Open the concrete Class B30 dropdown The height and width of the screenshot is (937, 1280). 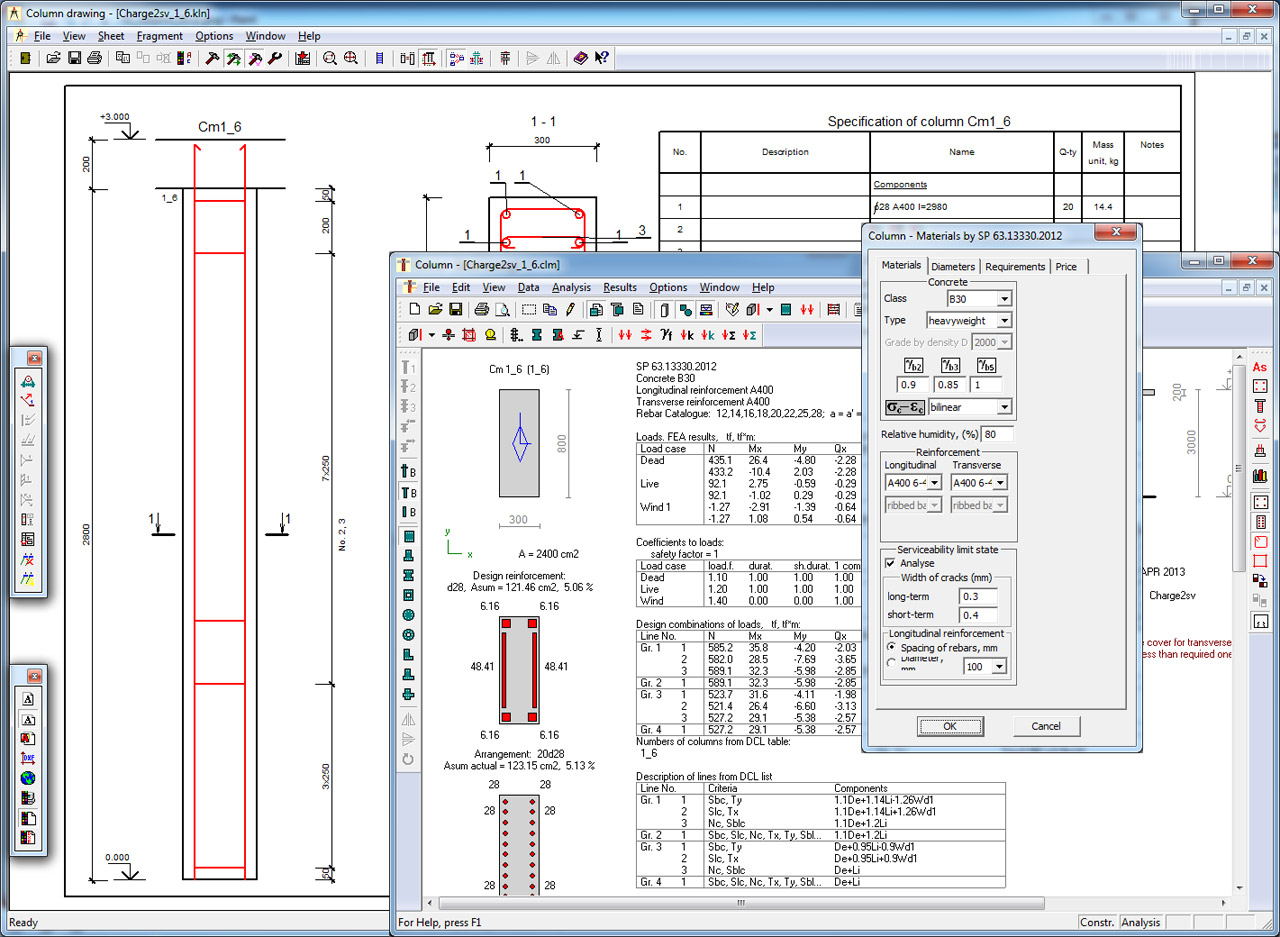[x=1004, y=299]
